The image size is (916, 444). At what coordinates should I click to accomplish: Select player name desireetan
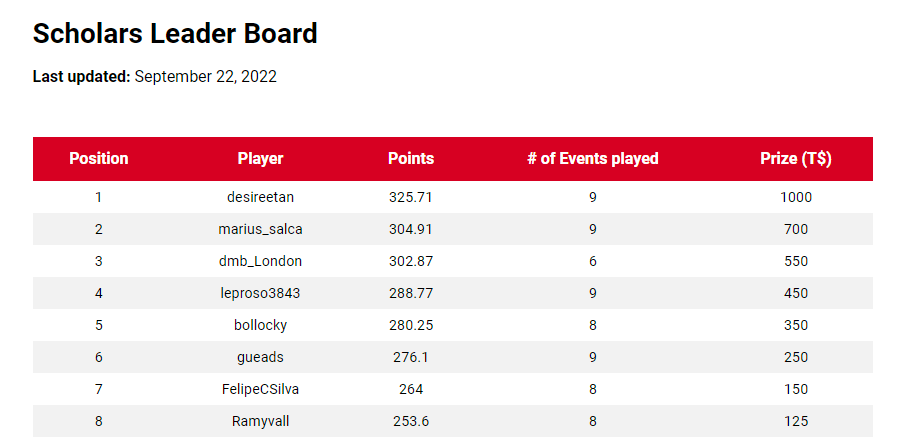click(261, 197)
